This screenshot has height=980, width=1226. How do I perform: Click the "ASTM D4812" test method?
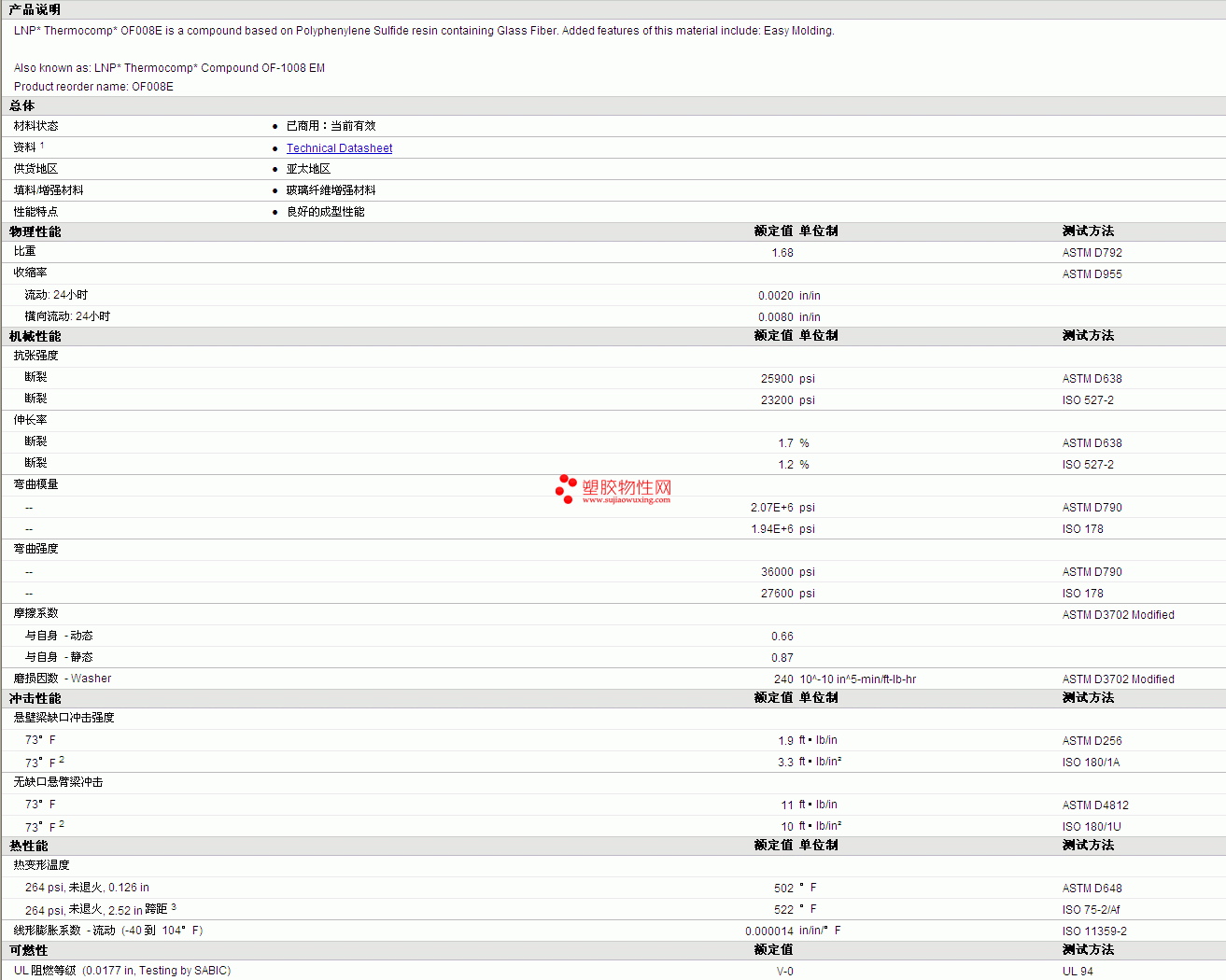tap(1095, 805)
